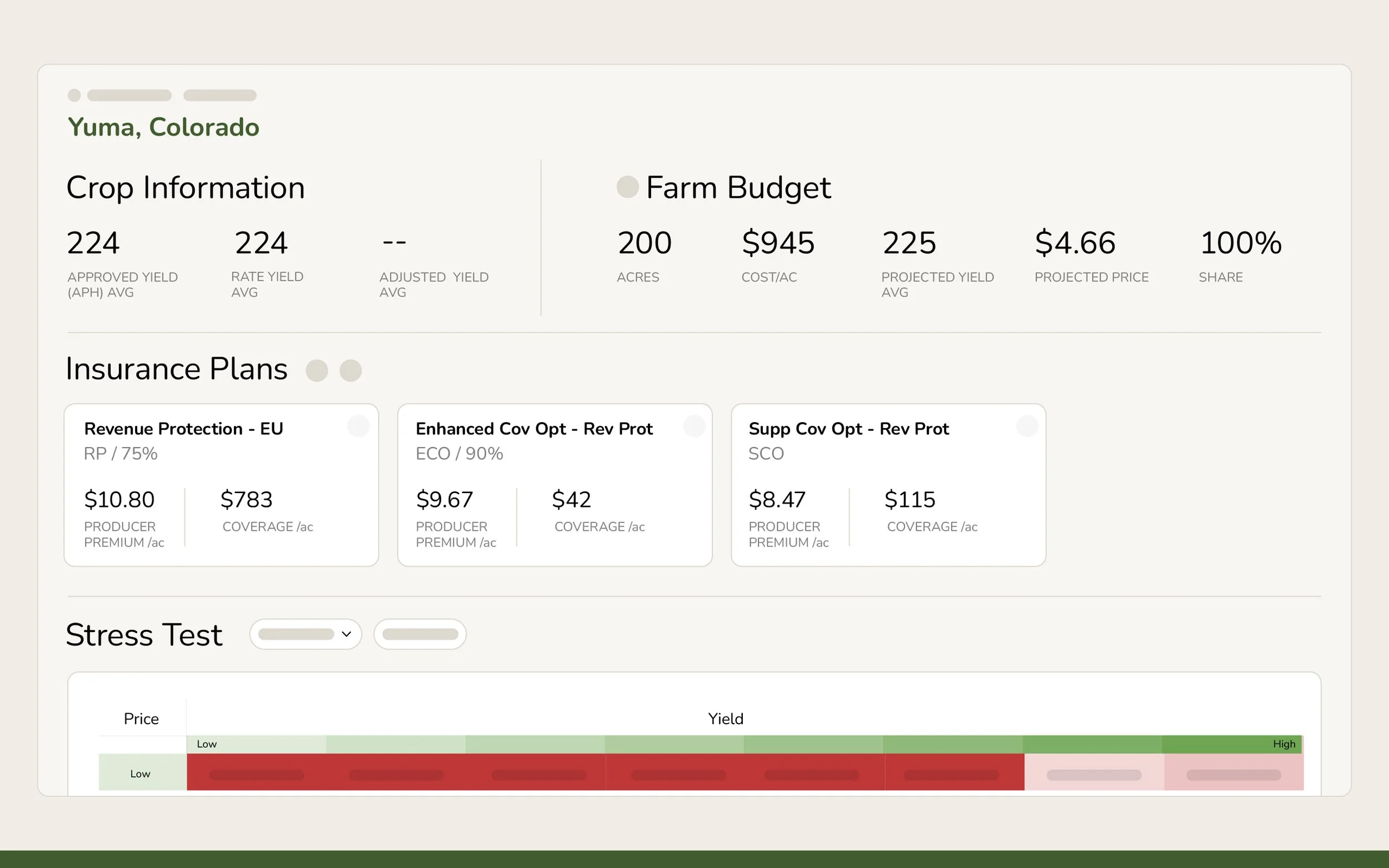Click the $783 coverage value on the RP card
This screenshot has width=1389, height=868.
247,499
